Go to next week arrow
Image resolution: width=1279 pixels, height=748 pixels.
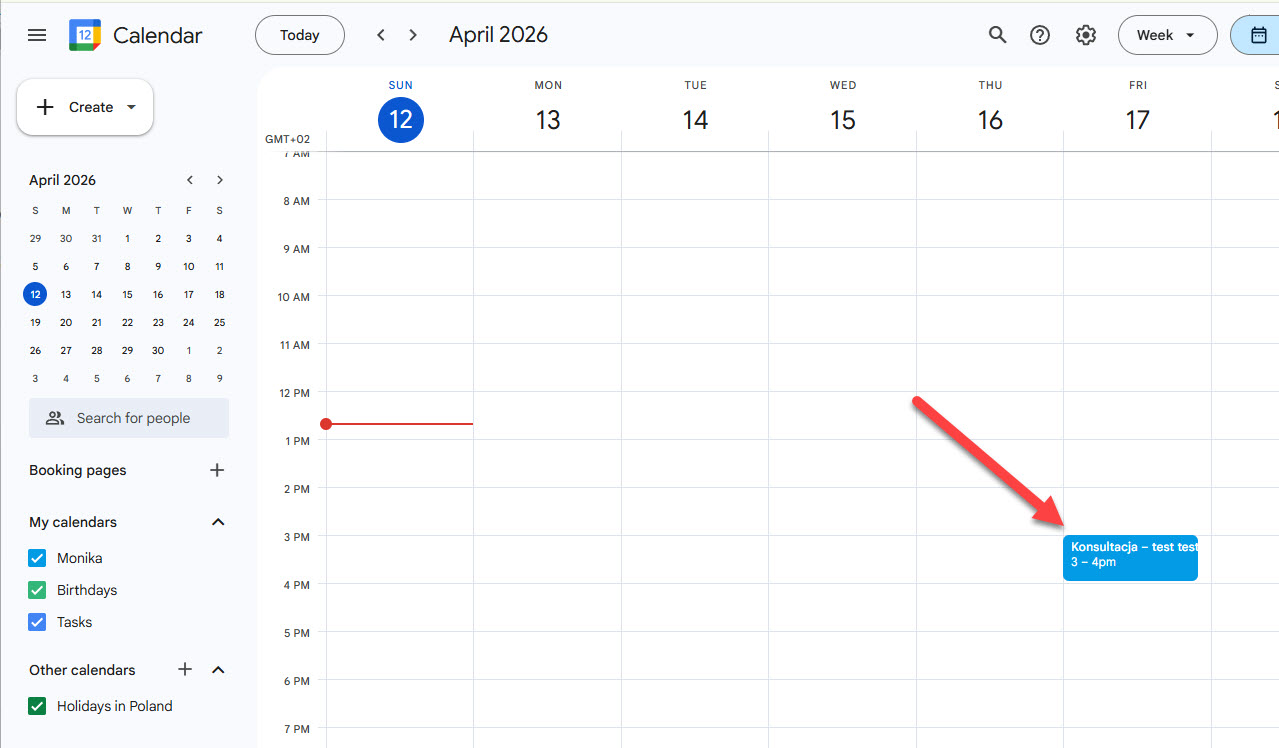tap(413, 35)
